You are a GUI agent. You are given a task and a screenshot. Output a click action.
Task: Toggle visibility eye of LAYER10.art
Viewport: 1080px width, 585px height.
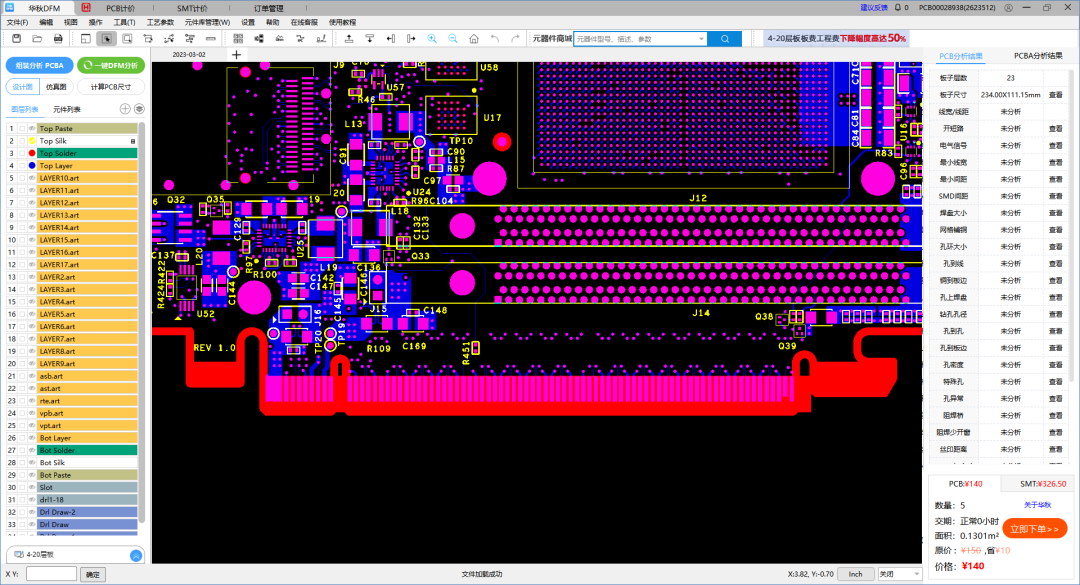pos(32,178)
